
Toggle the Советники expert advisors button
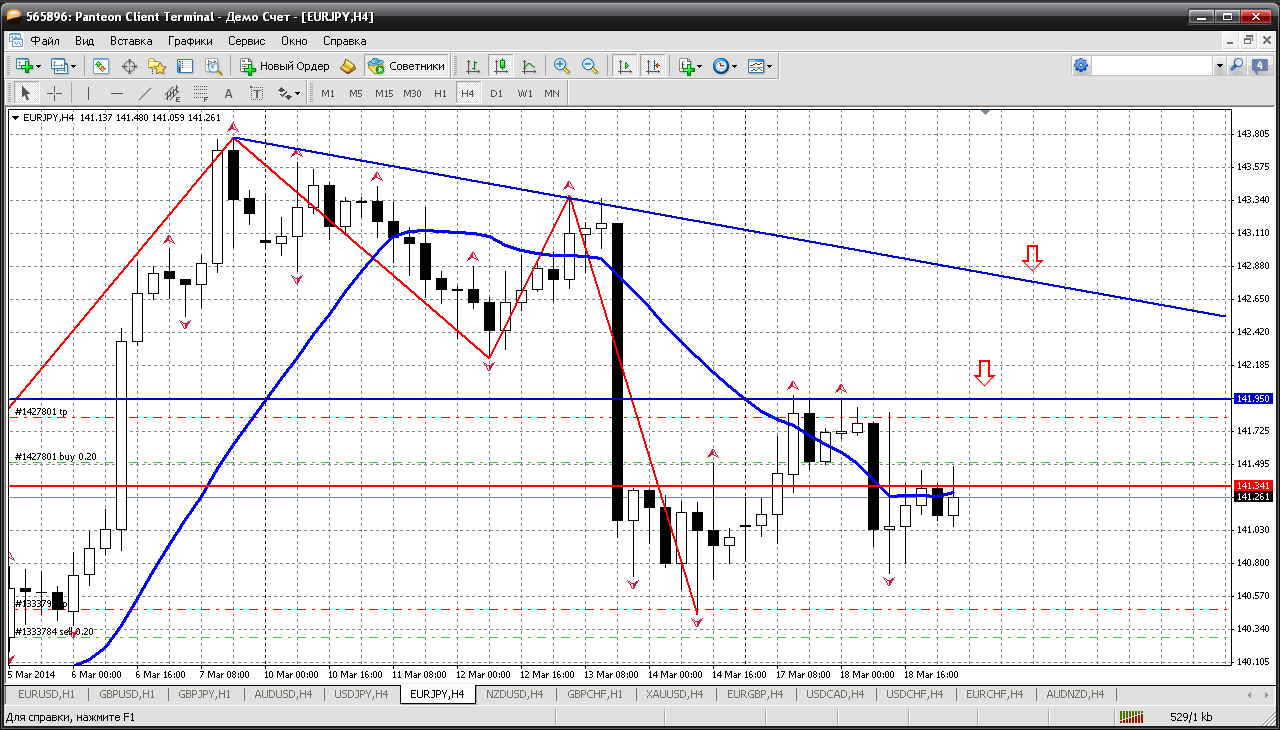click(x=406, y=66)
